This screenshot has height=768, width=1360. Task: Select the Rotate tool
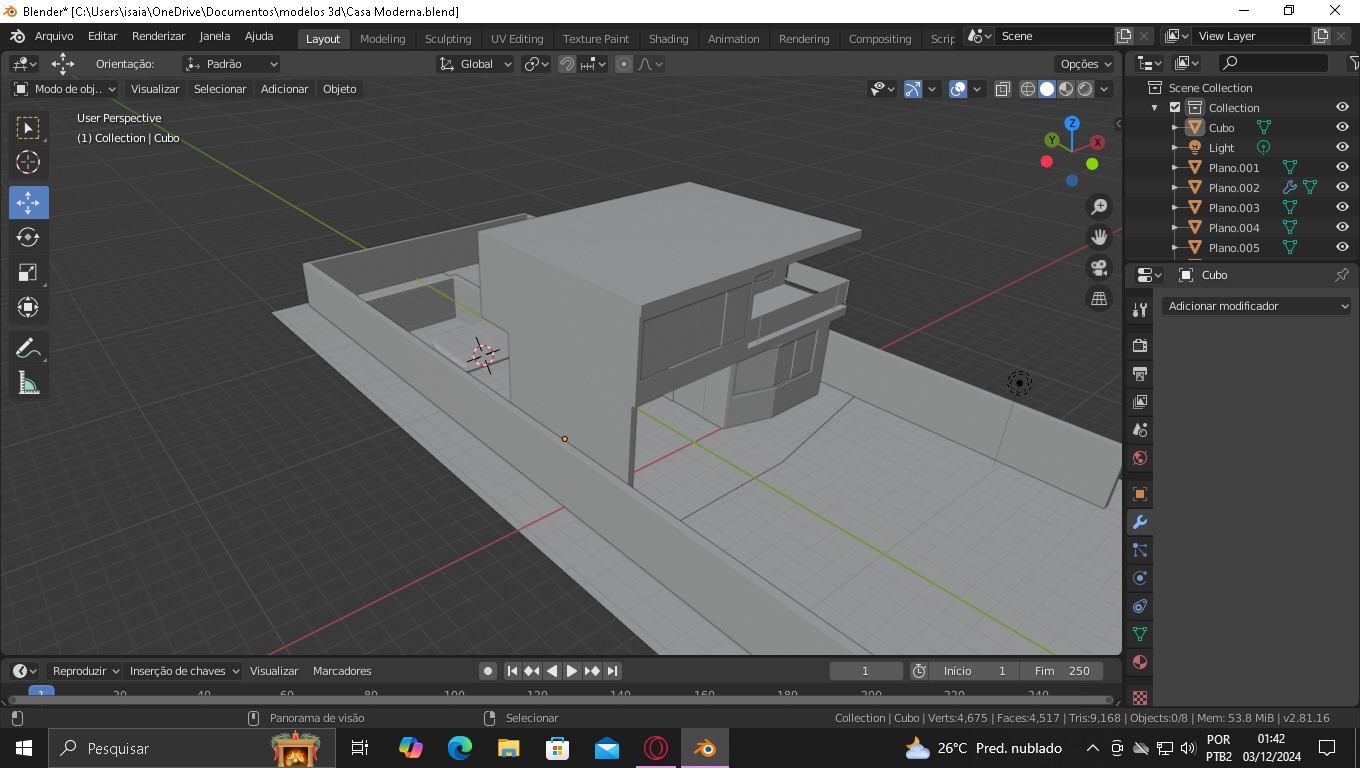(x=28, y=237)
